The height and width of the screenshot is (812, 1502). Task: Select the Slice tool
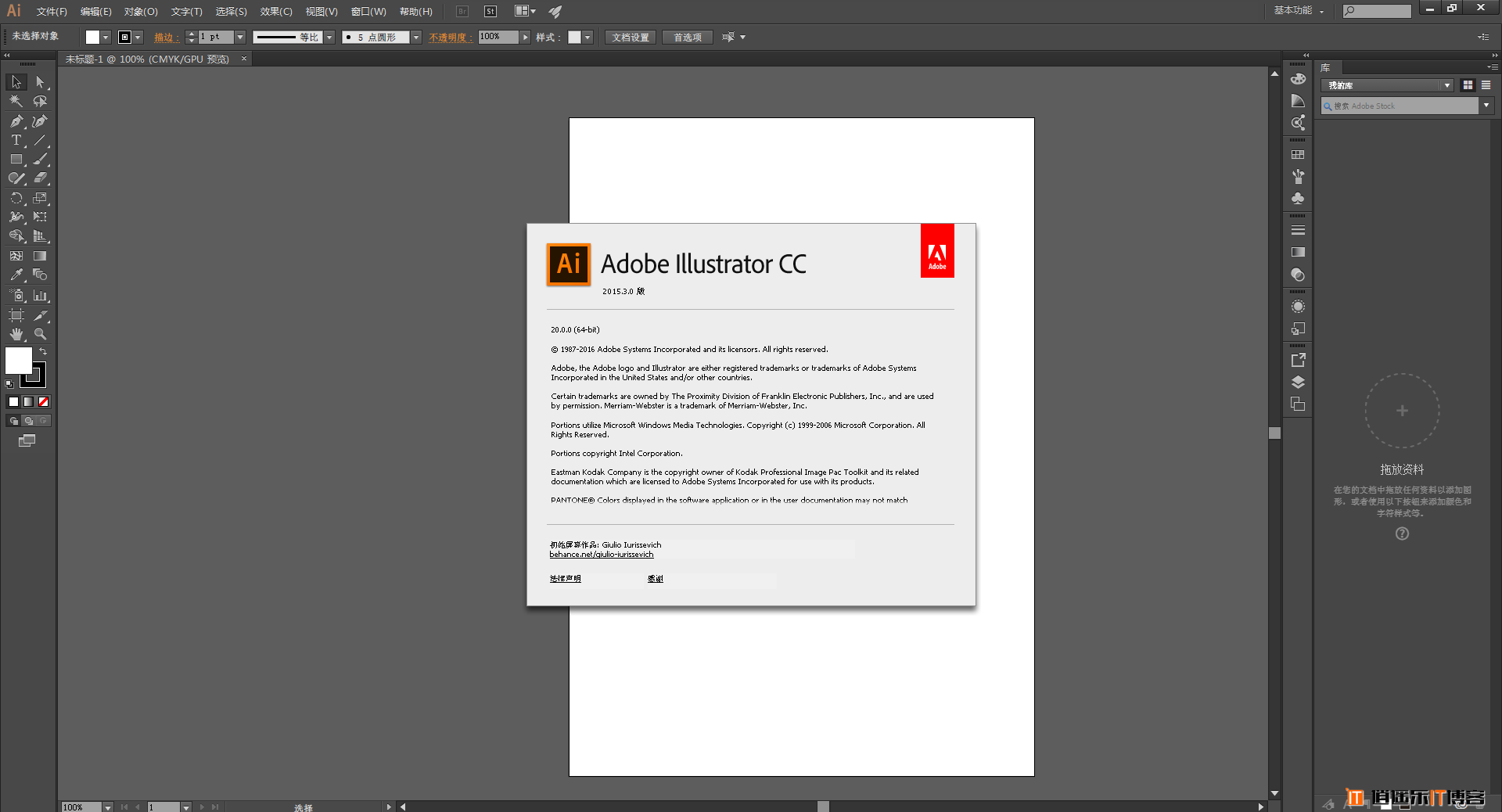pyautogui.click(x=40, y=315)
